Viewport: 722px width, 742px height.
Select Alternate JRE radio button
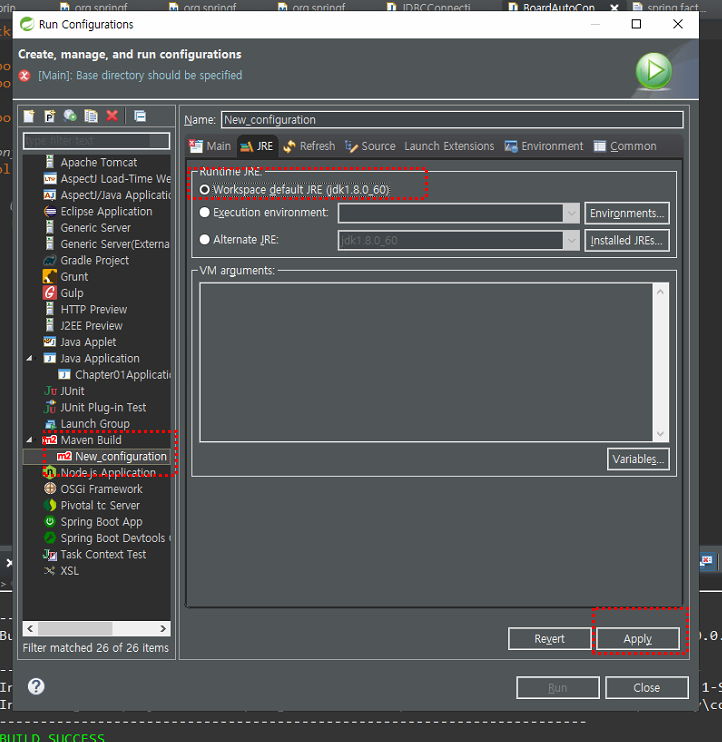[204, 239]
